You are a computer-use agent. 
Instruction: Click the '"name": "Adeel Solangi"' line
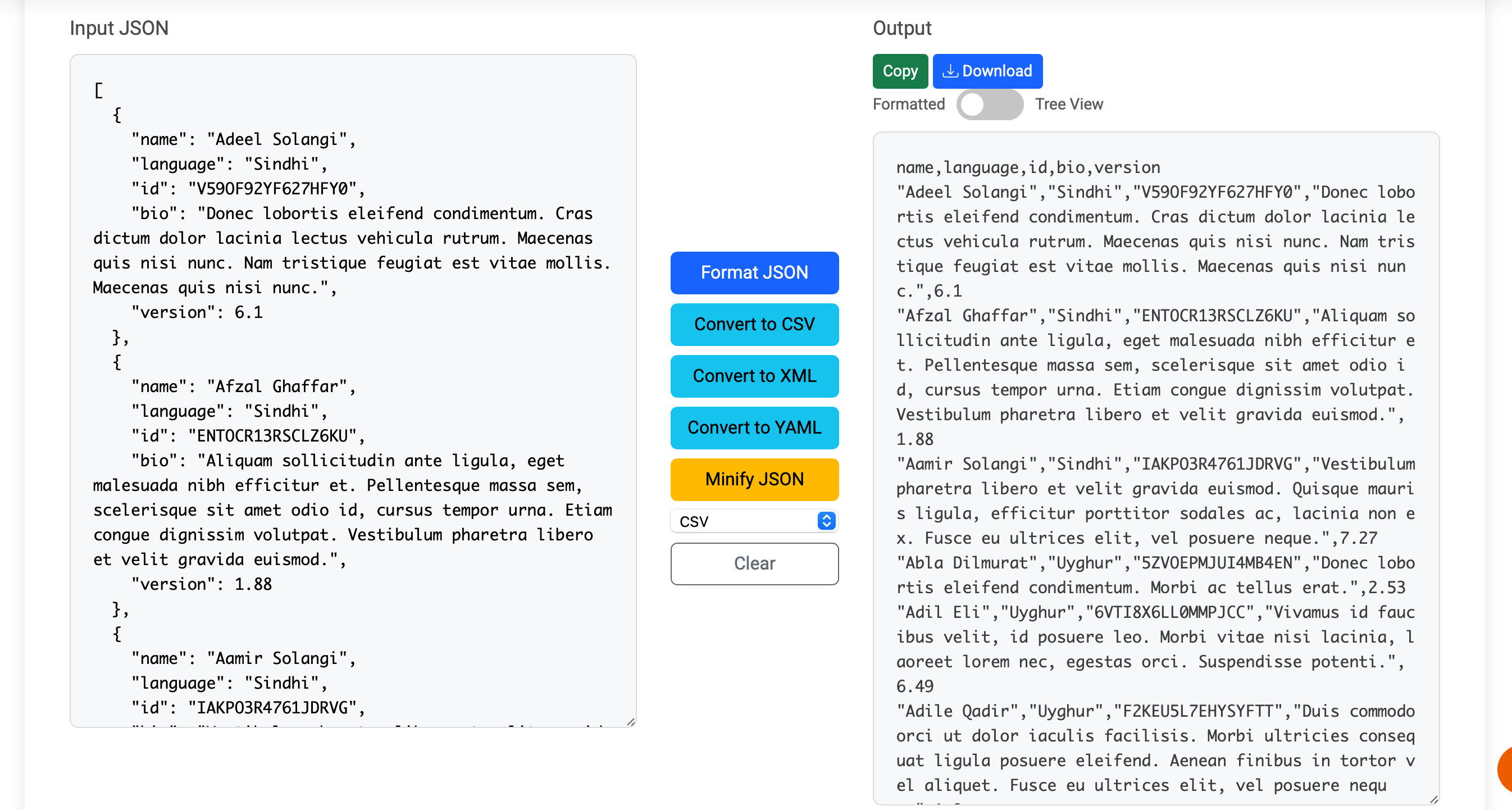(243, 140)
